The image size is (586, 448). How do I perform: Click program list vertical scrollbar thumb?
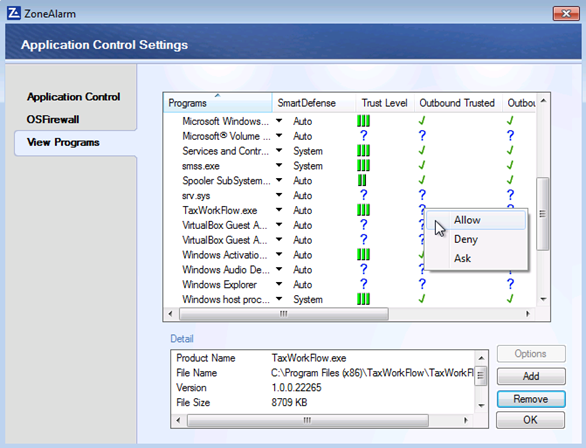click(x=543, y=214)
